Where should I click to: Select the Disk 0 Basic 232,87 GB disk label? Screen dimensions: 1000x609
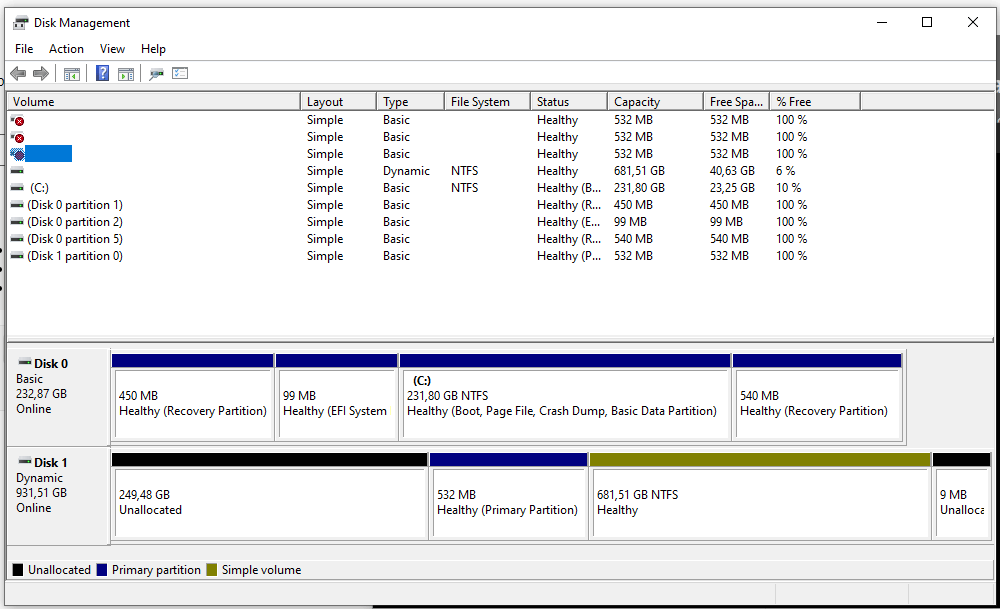click(x=58, y=397)
